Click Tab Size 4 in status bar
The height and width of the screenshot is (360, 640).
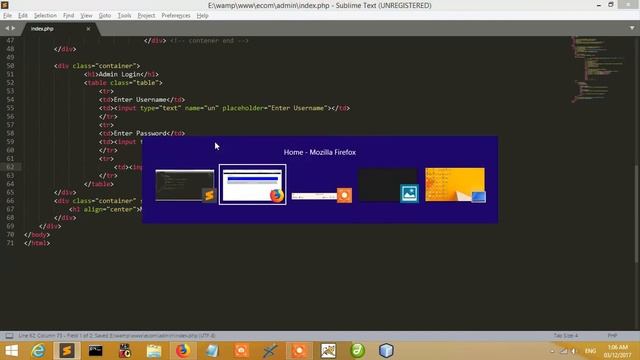pyautogui.click(x=566, y=336)
